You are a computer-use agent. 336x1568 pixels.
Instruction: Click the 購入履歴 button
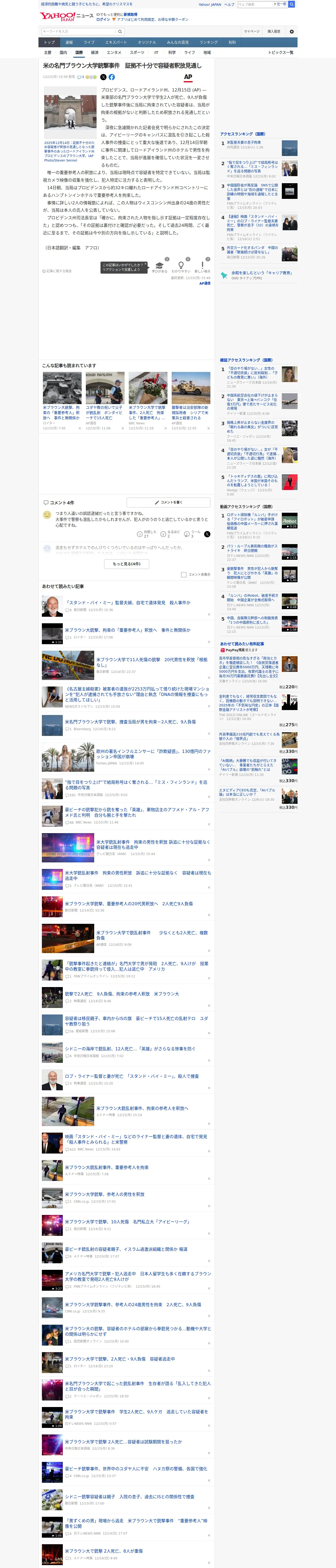[275, 32]
